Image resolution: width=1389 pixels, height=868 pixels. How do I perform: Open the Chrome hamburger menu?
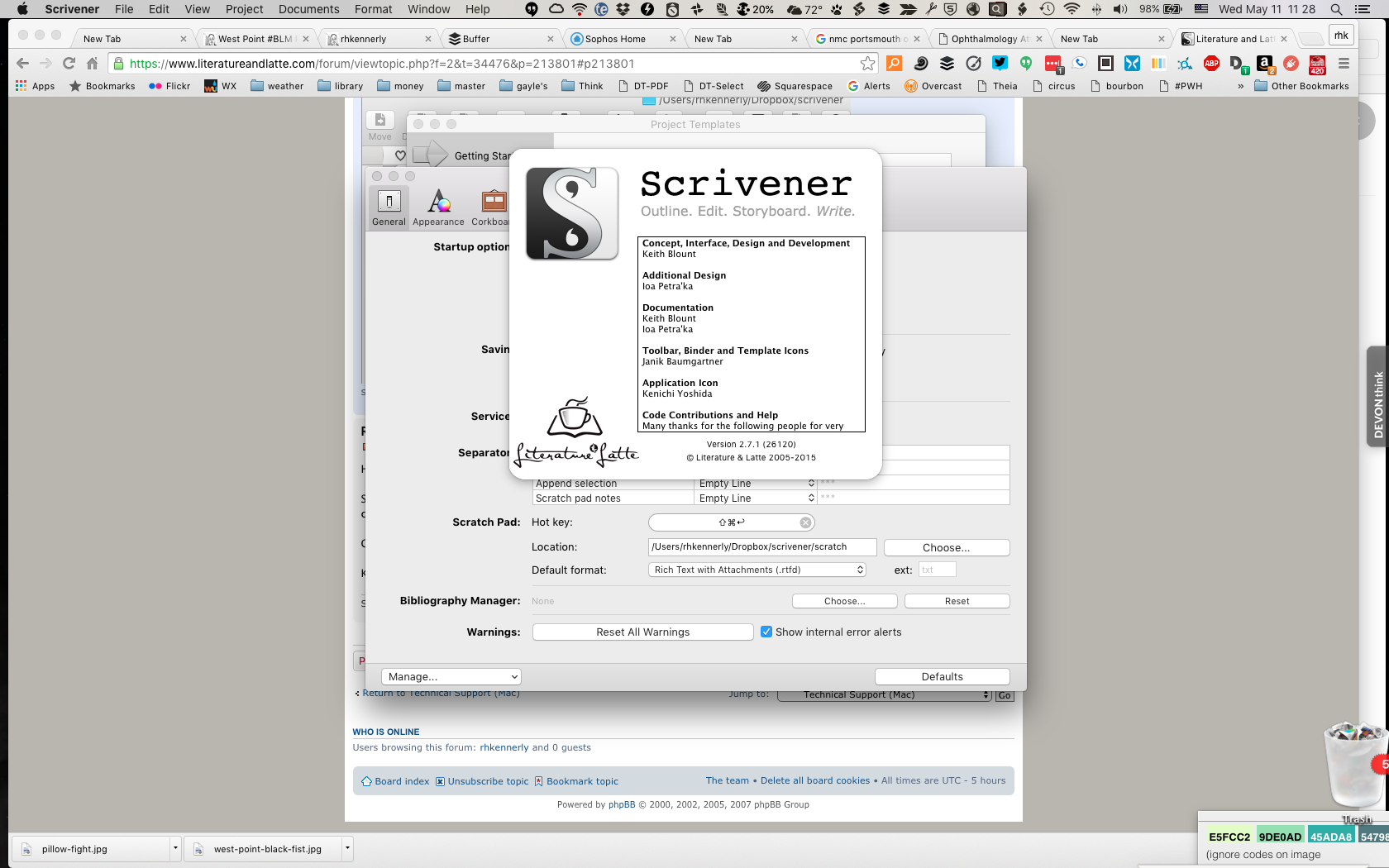tap(1344, 64)
